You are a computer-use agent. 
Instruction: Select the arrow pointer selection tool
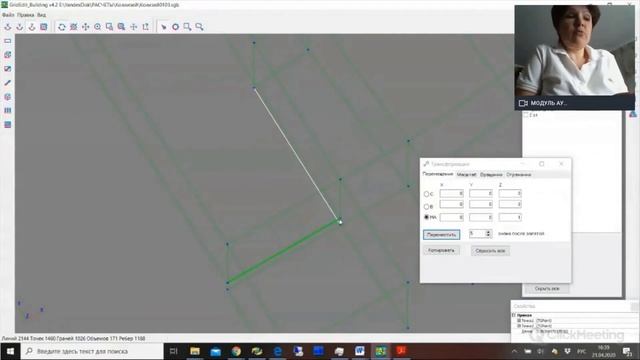tap(164, 27)
